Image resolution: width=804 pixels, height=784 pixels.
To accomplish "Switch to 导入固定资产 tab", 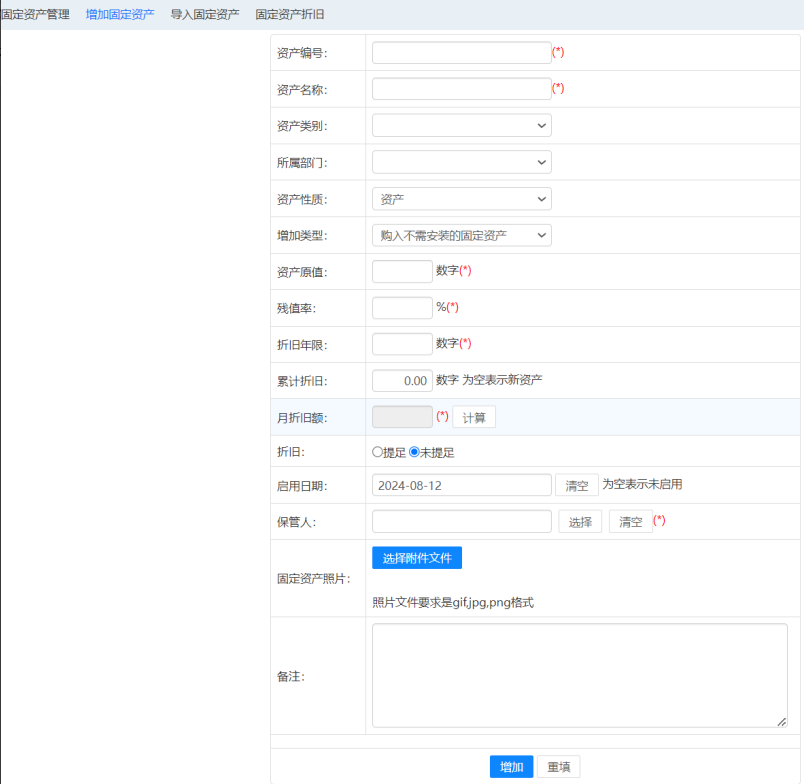I will click(205, 15).
